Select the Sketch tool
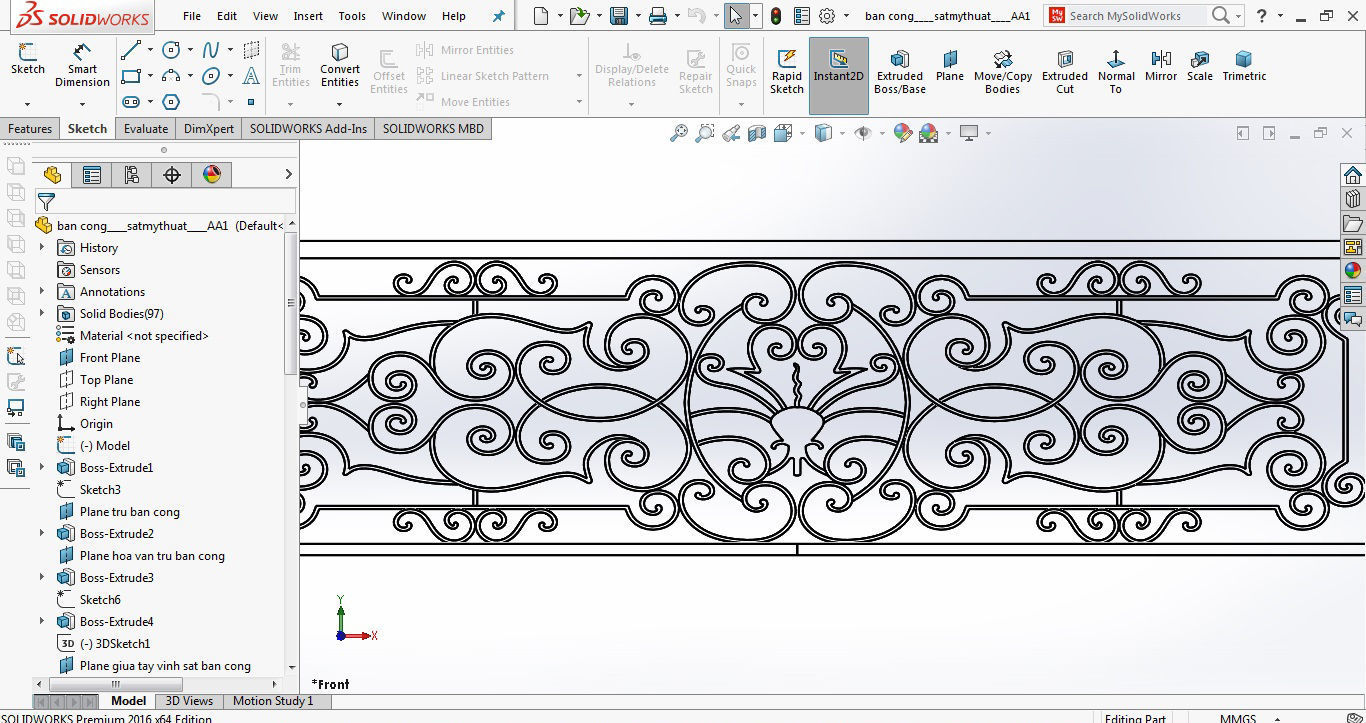This screenshot has height=723, width=1366. pyautogui.click(x=27, y=60)
